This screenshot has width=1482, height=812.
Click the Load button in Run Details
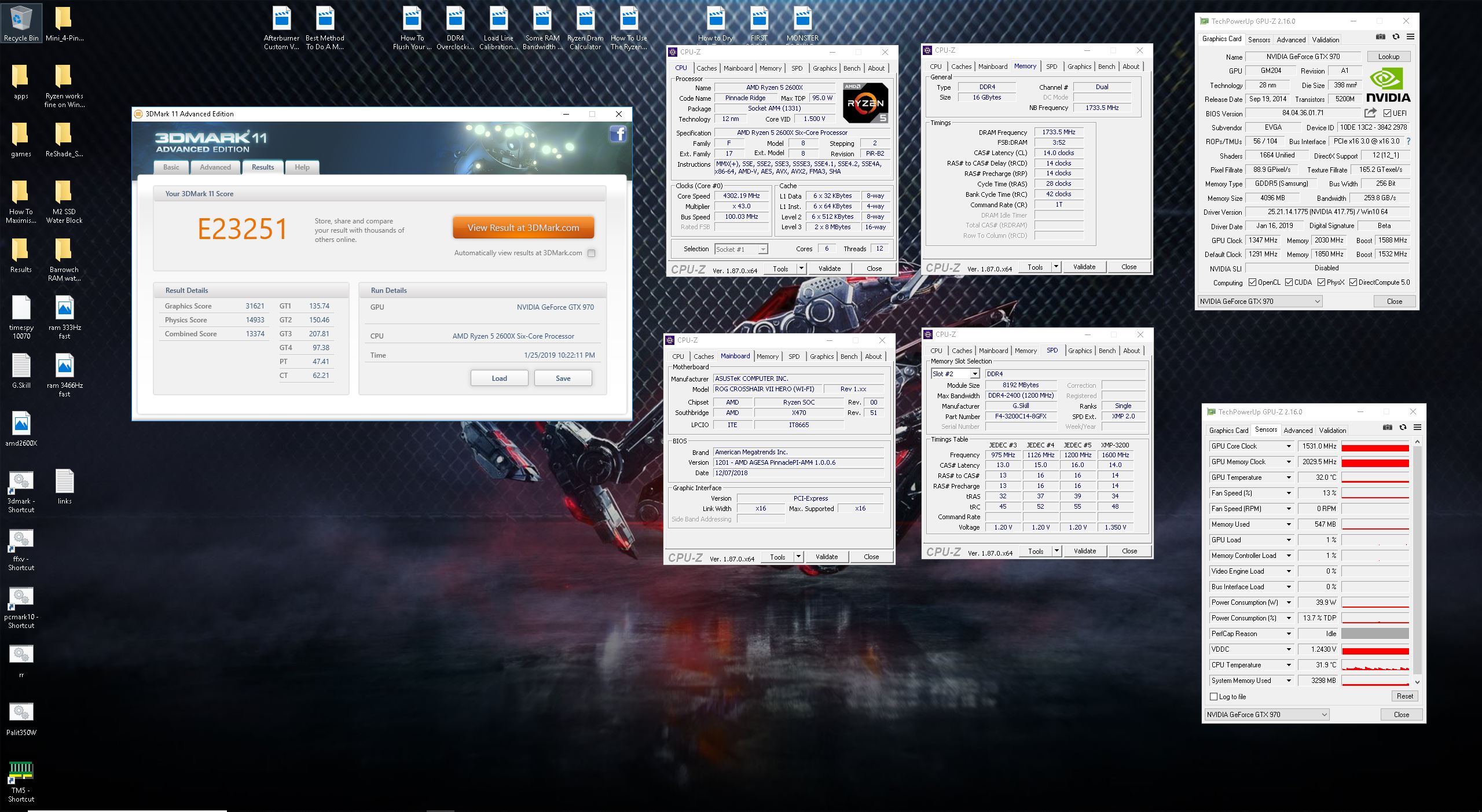tap(499, 378)
